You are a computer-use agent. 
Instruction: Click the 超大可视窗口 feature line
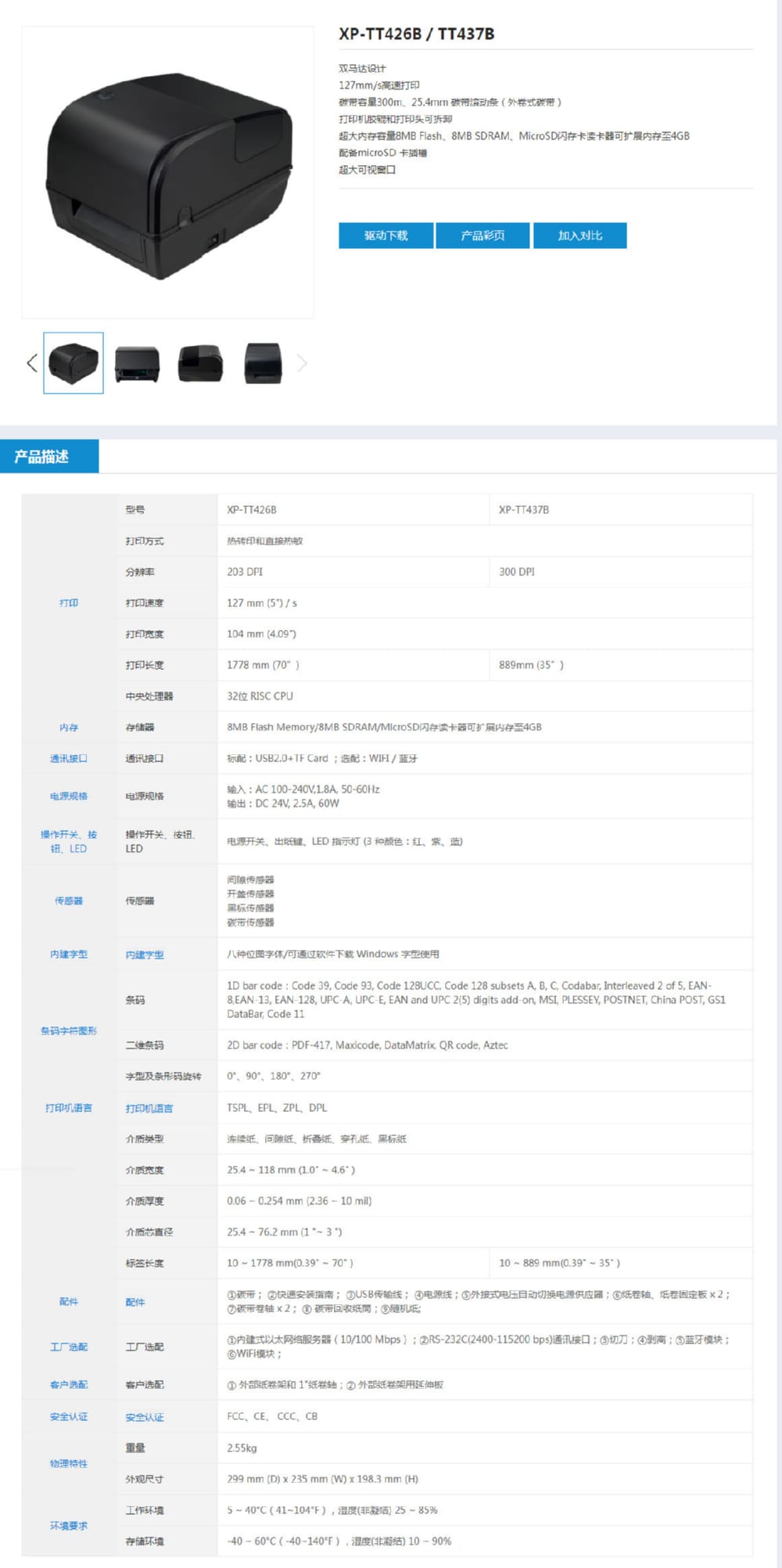click(x=367, y=170)
